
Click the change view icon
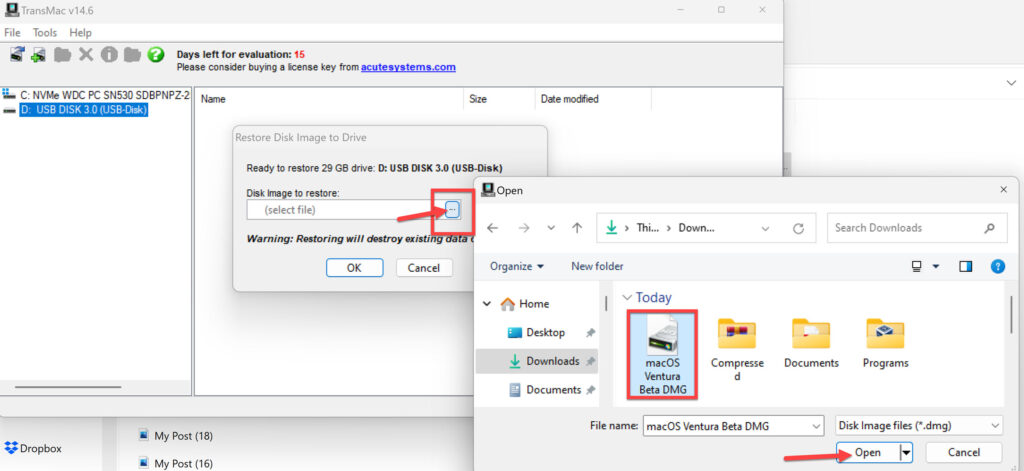coord(917,267)
